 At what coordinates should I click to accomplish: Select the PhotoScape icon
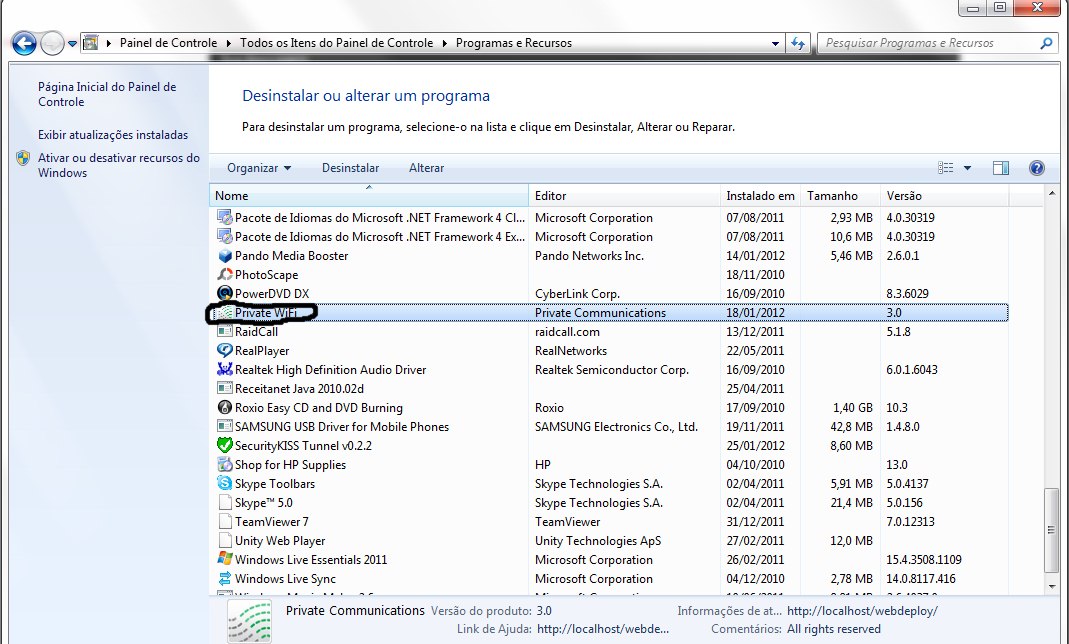(x=224, y=275)
